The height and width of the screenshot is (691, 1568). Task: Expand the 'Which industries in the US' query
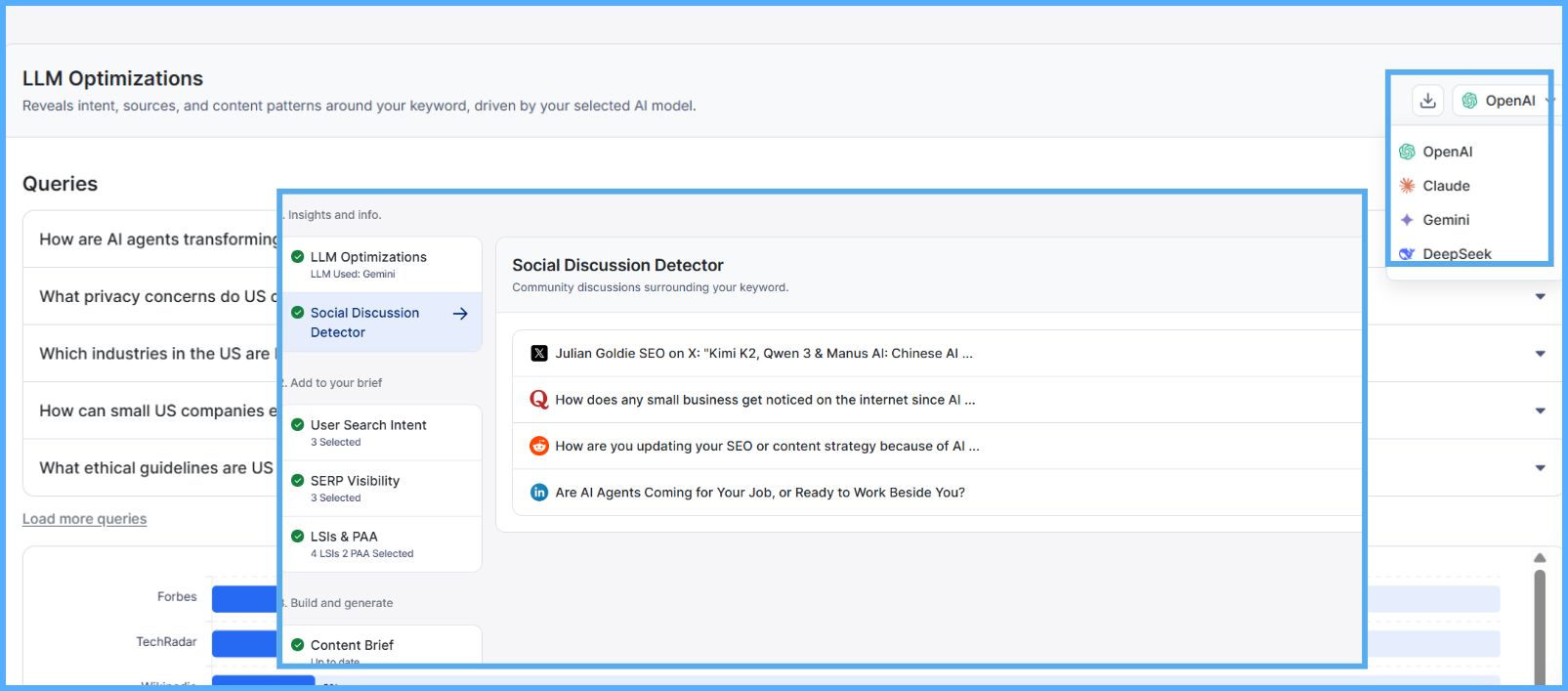coord(1541,354)
